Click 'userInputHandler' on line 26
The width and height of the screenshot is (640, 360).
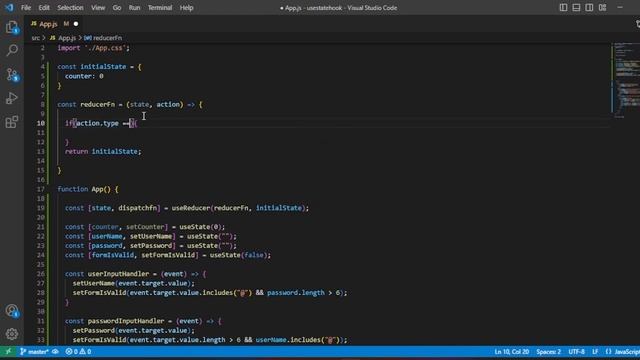[x=118, y=274]
